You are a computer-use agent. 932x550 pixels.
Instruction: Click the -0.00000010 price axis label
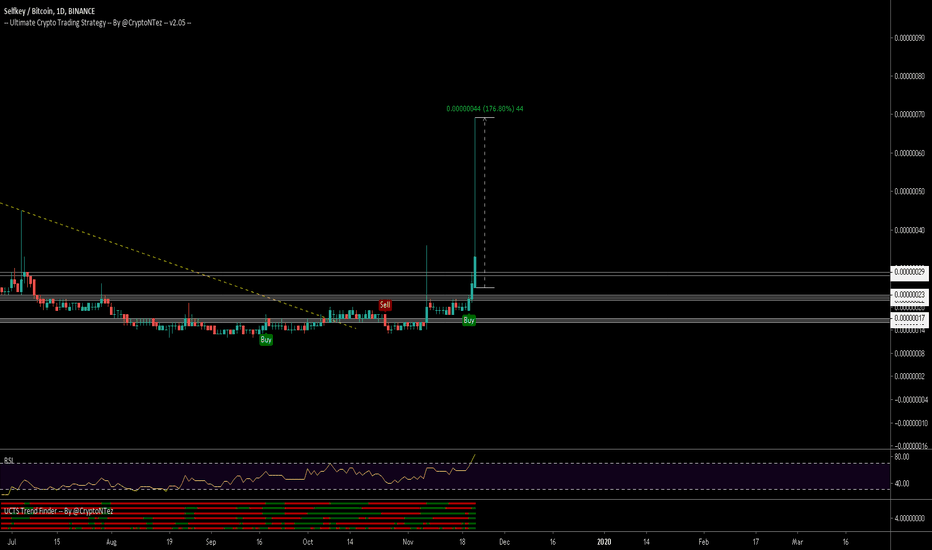(x=910, y=423)
